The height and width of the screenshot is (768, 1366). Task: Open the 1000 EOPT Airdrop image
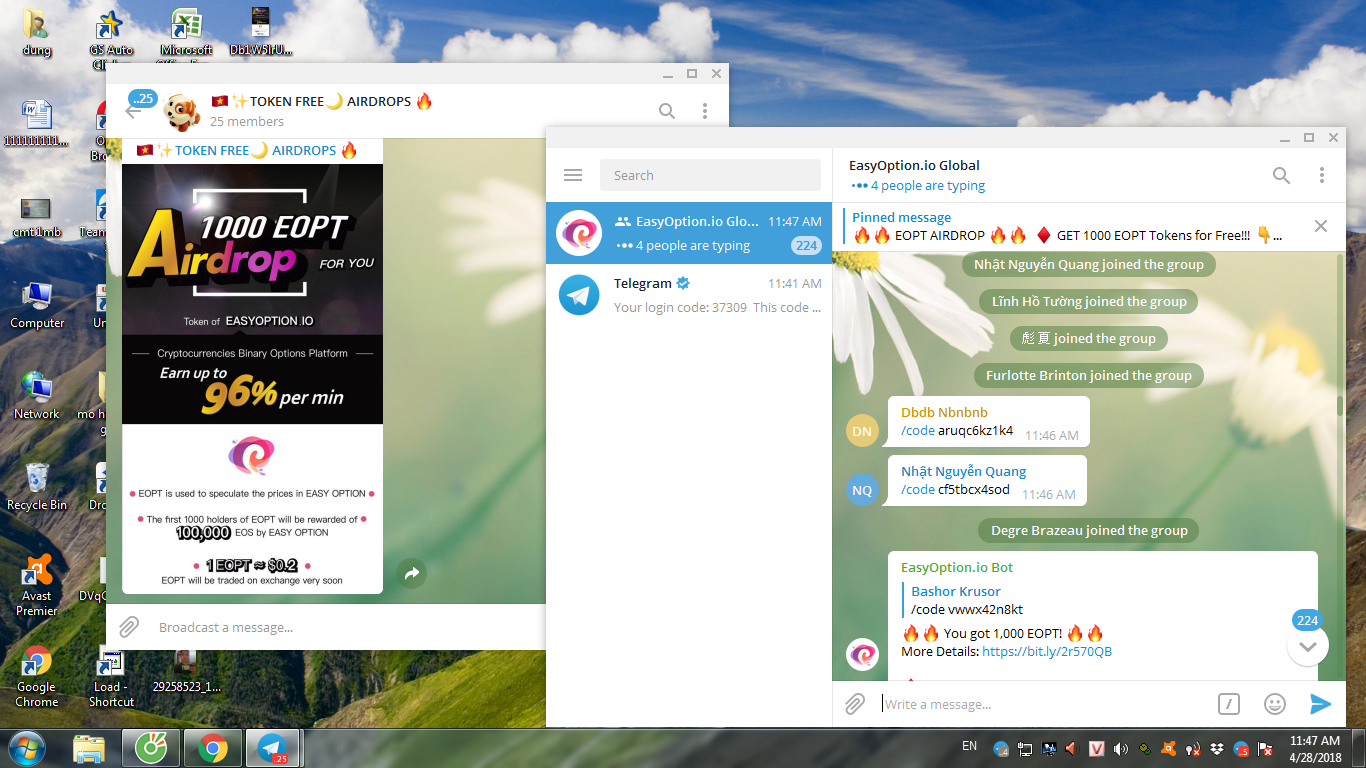point(252,379)
